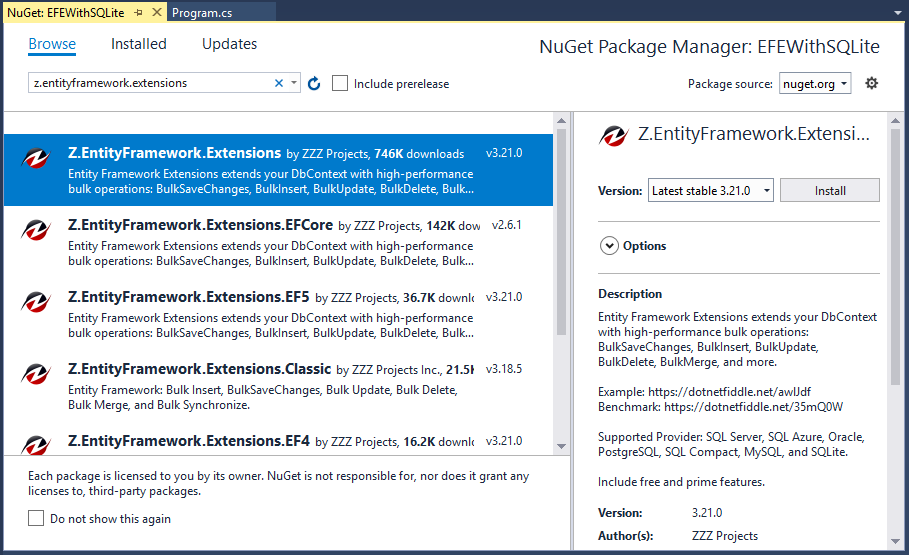Click the details pane scroll-down arrow
The height and width of the screenshot is (555, 909).
[896, 541]
